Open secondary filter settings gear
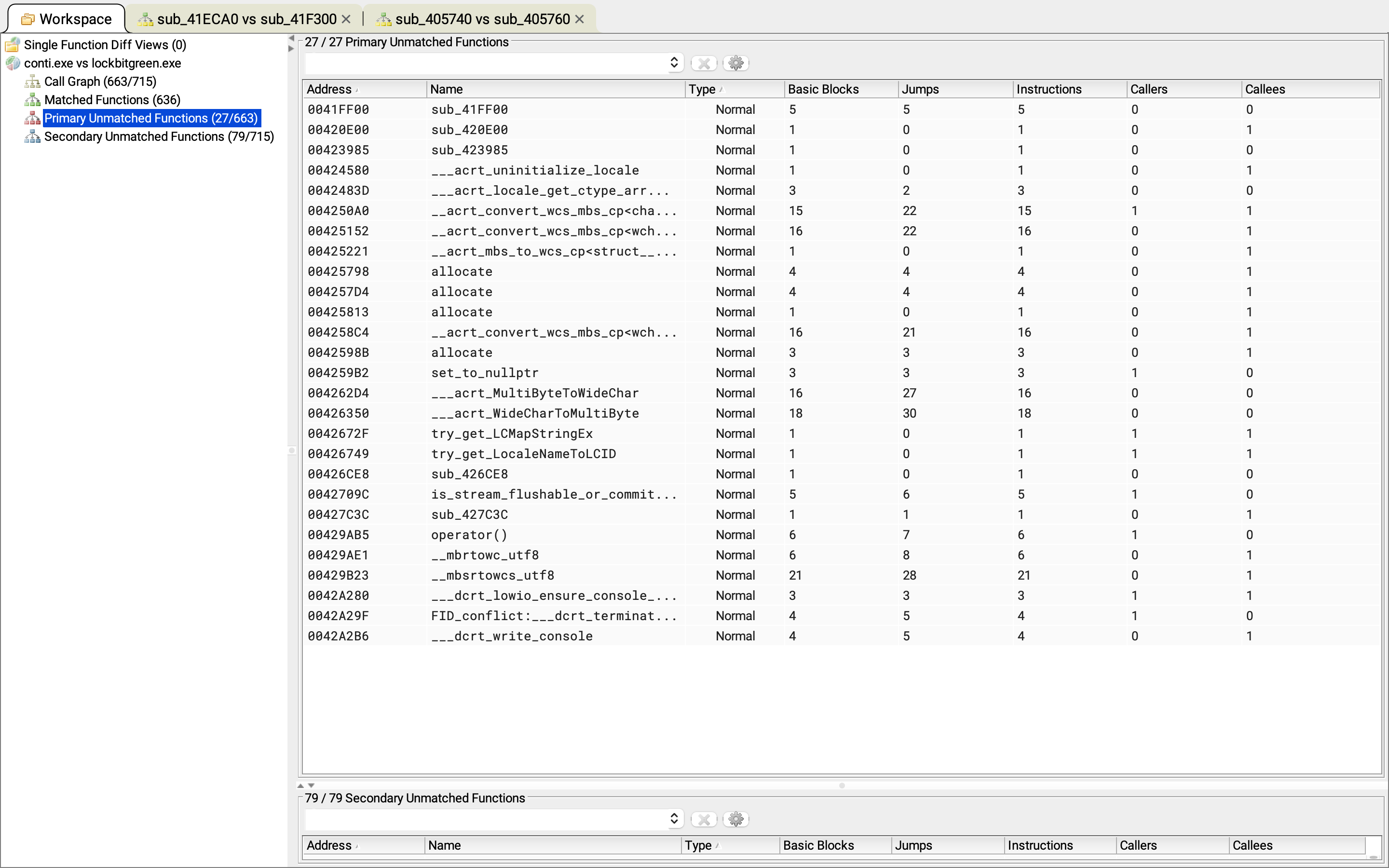 [736, 819]
